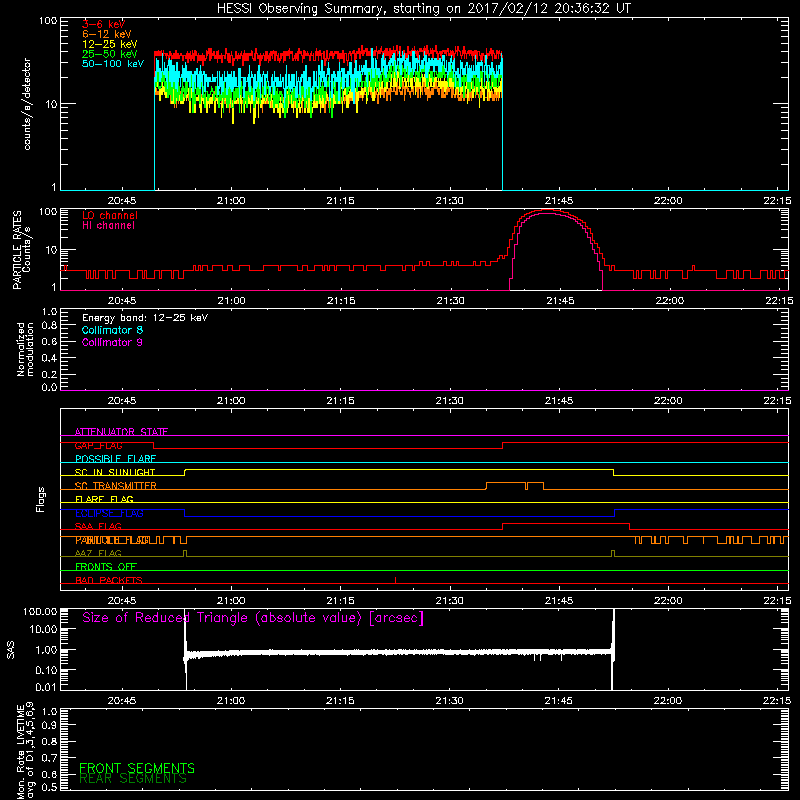Select the Collimator 8 legend label
This screenshot has width=800, height=800.
[x=112, y=330]
